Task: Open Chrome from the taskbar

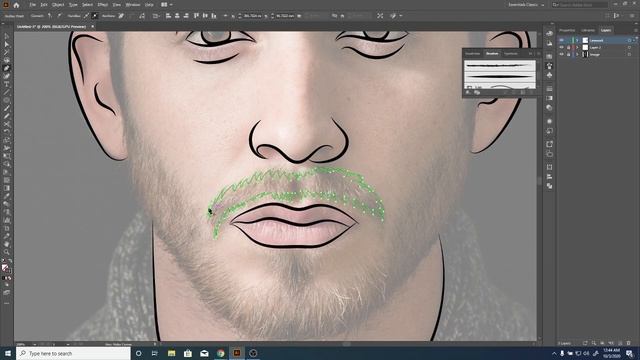Action: [x=220, y=353]
